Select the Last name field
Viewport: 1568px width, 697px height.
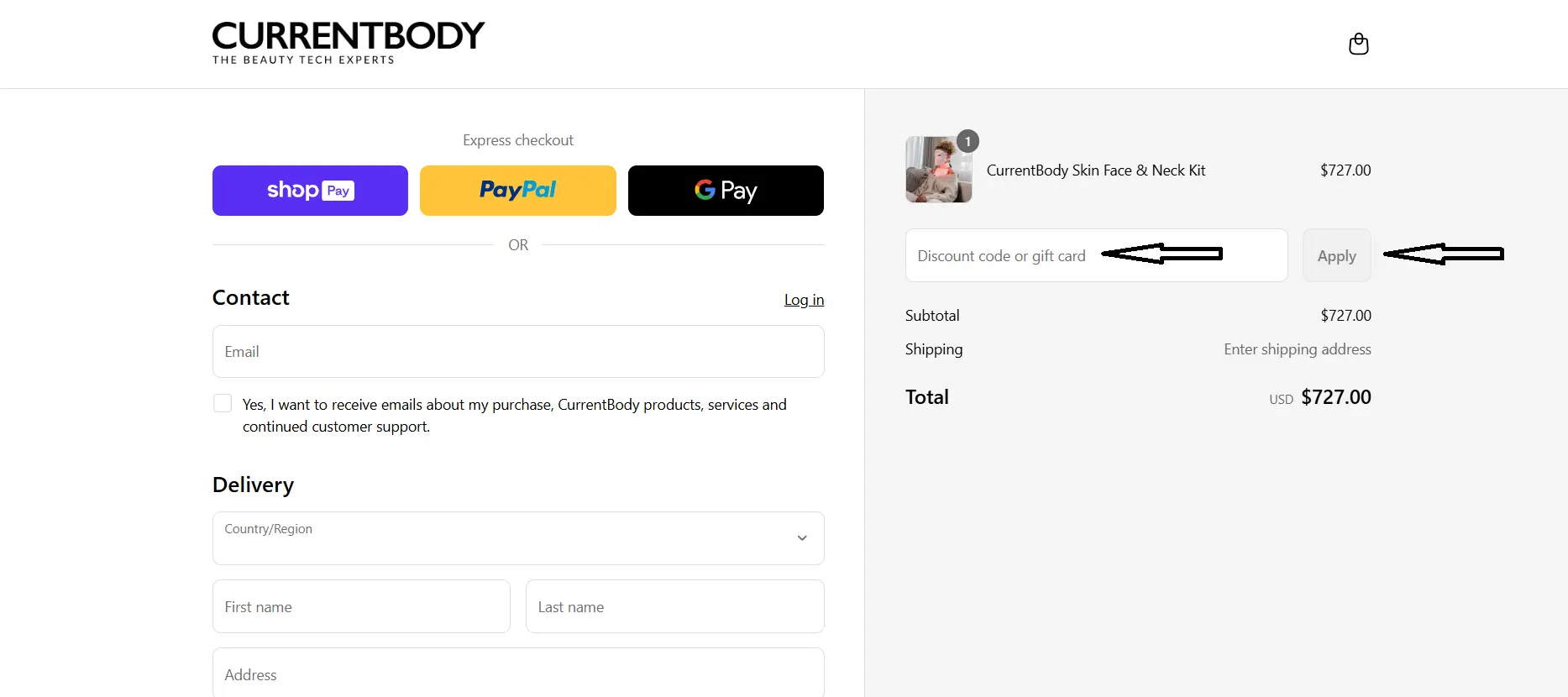674,606
